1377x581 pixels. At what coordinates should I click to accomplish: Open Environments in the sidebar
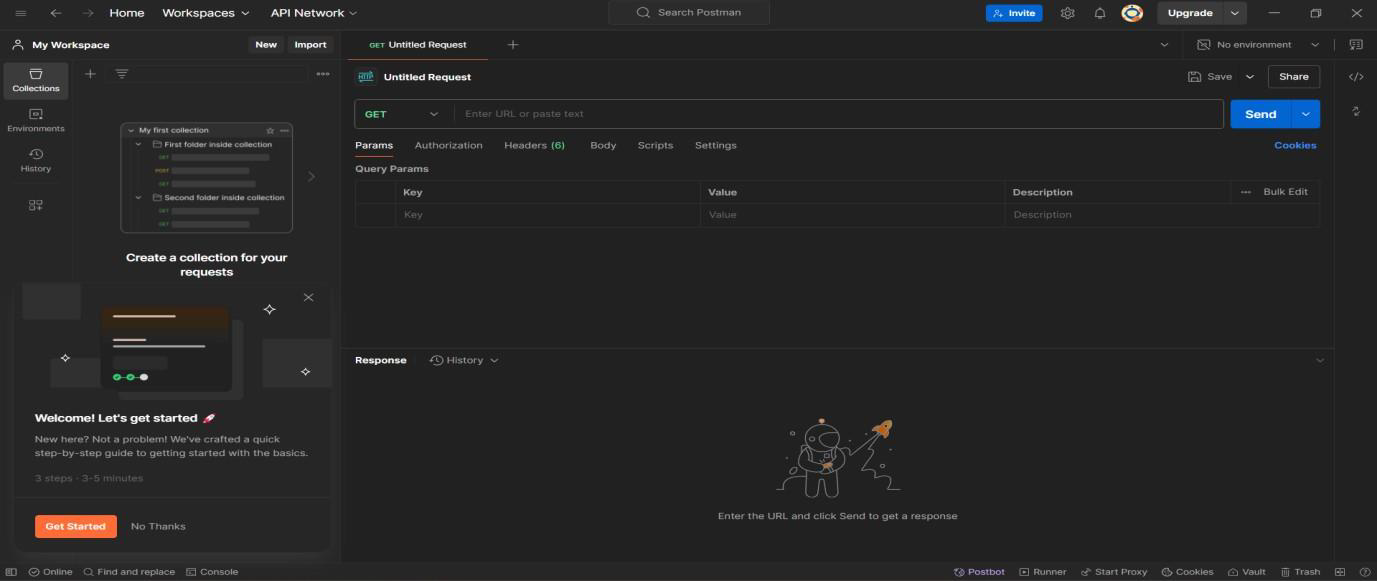pos(36,121)
